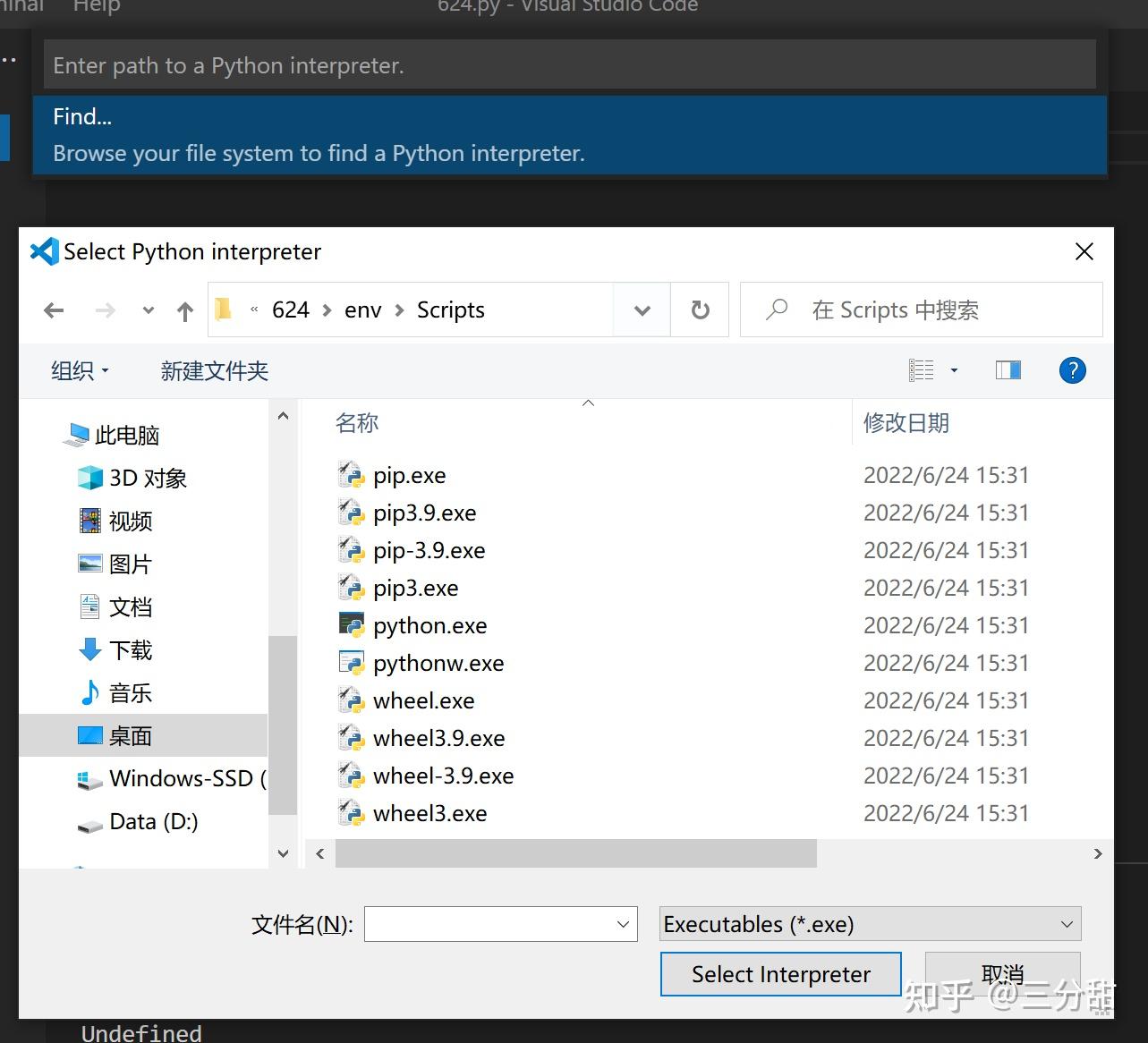
Task: Click the Select Interpreter button
Action: click(780, 974)
